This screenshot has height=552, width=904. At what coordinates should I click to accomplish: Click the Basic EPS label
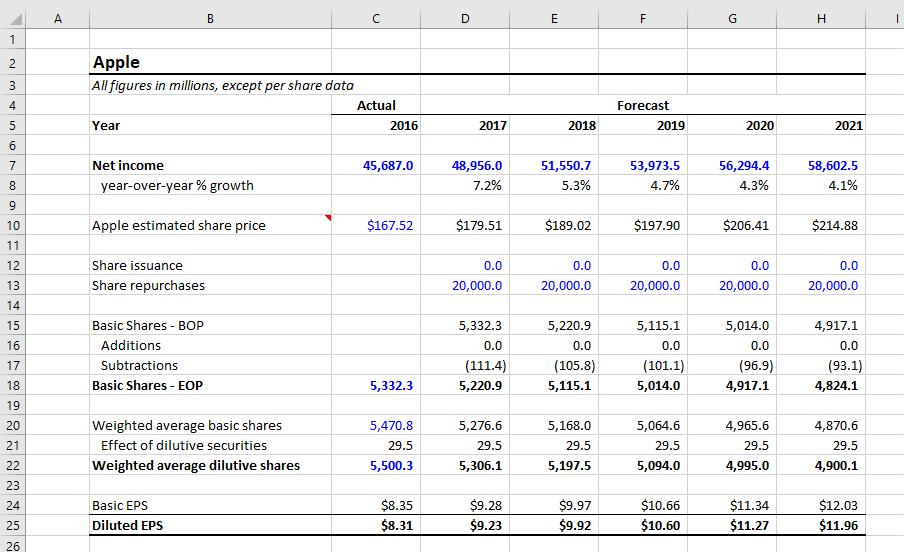120,505
